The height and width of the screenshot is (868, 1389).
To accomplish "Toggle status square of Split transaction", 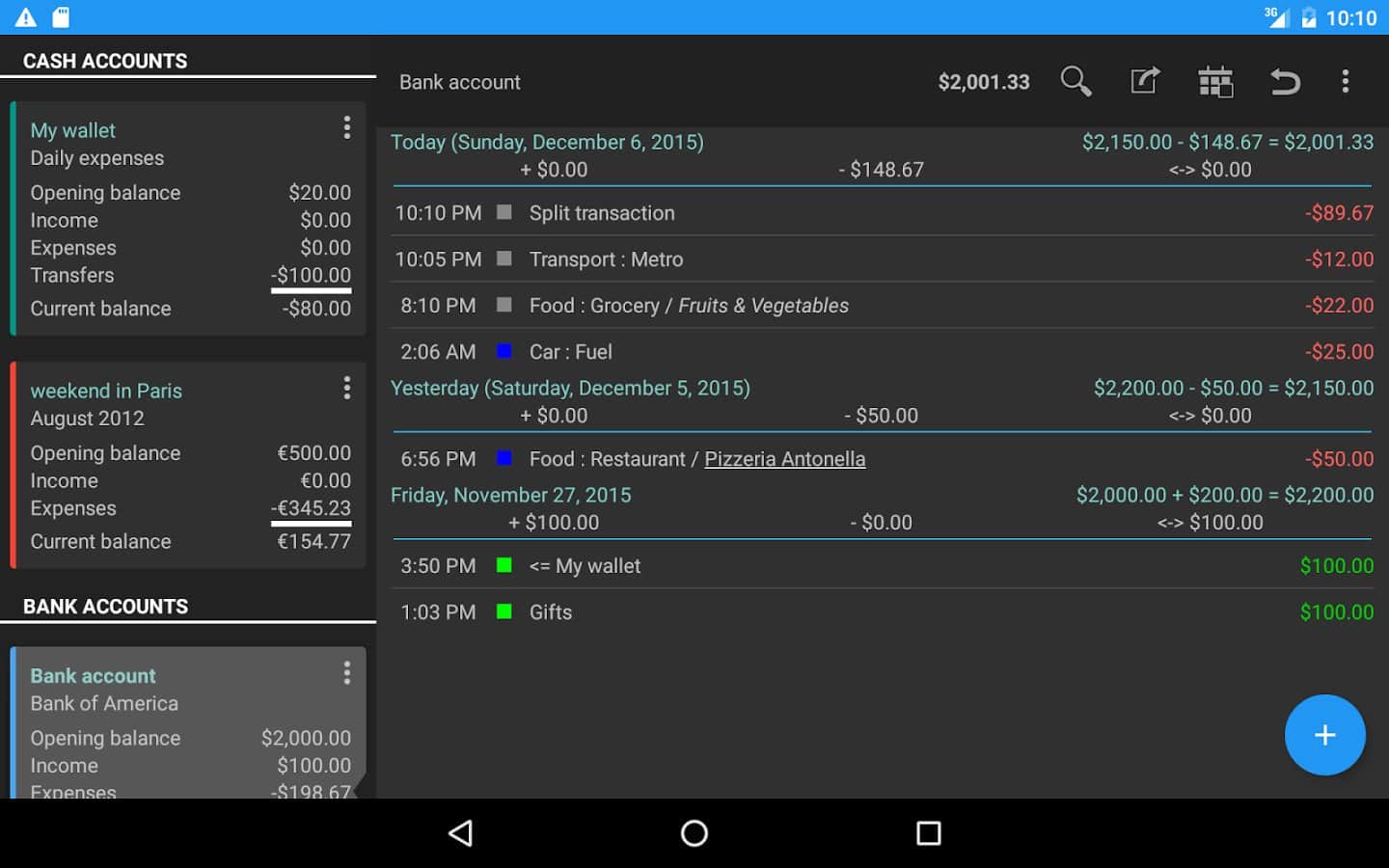I will pos(504,212).
